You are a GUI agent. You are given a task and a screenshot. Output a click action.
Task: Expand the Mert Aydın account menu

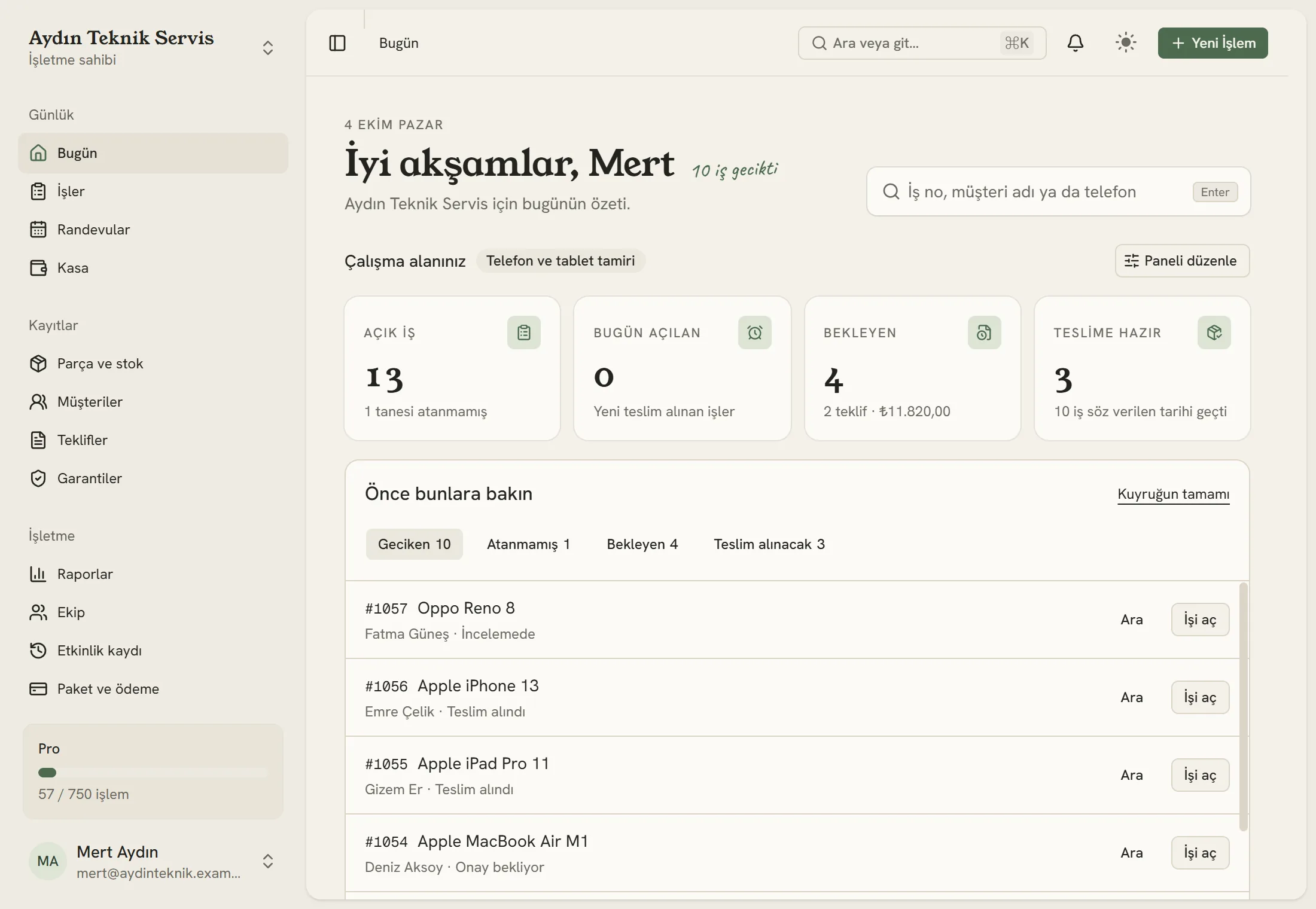[x=268, y=861]
